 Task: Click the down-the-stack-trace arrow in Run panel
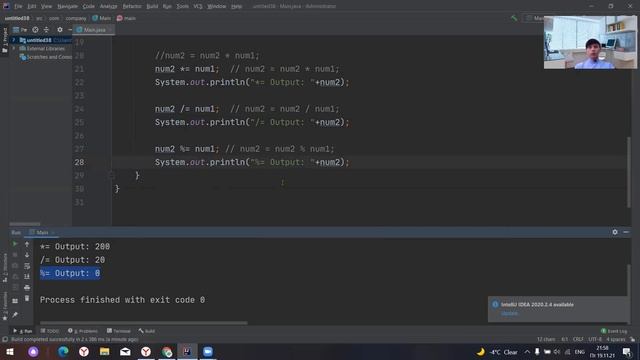(x=27, y=255)
